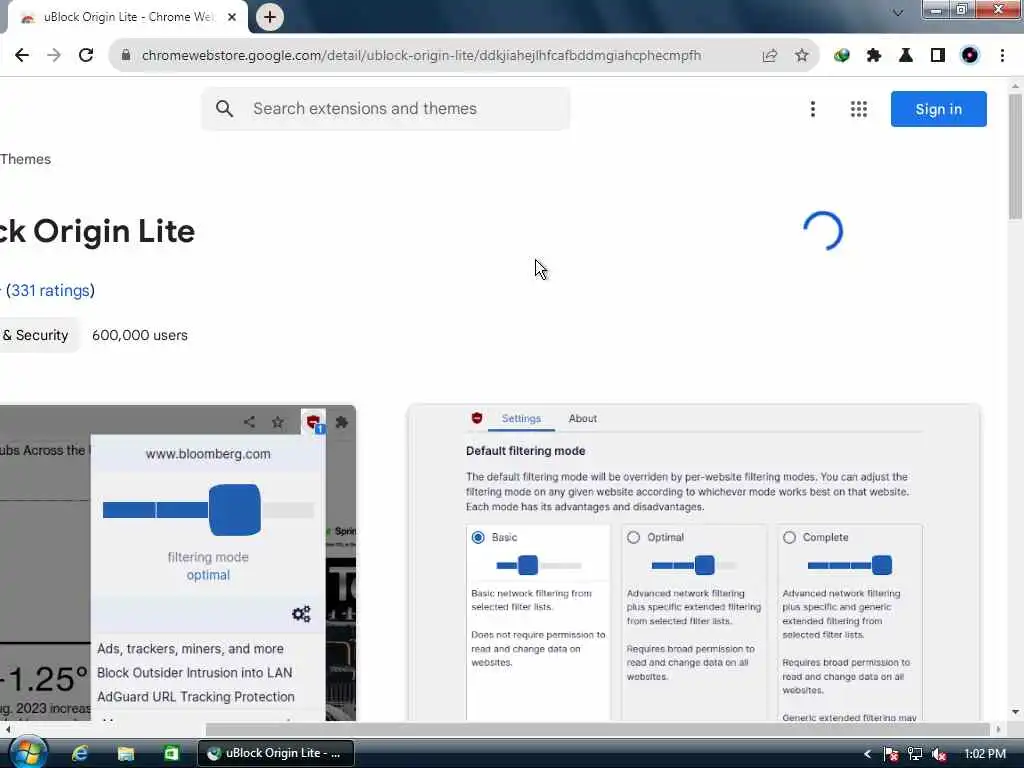This screenshot has width=1024, height=768.
Task: Go back with the browser back arrow
Action: click(x=22, y=56)
